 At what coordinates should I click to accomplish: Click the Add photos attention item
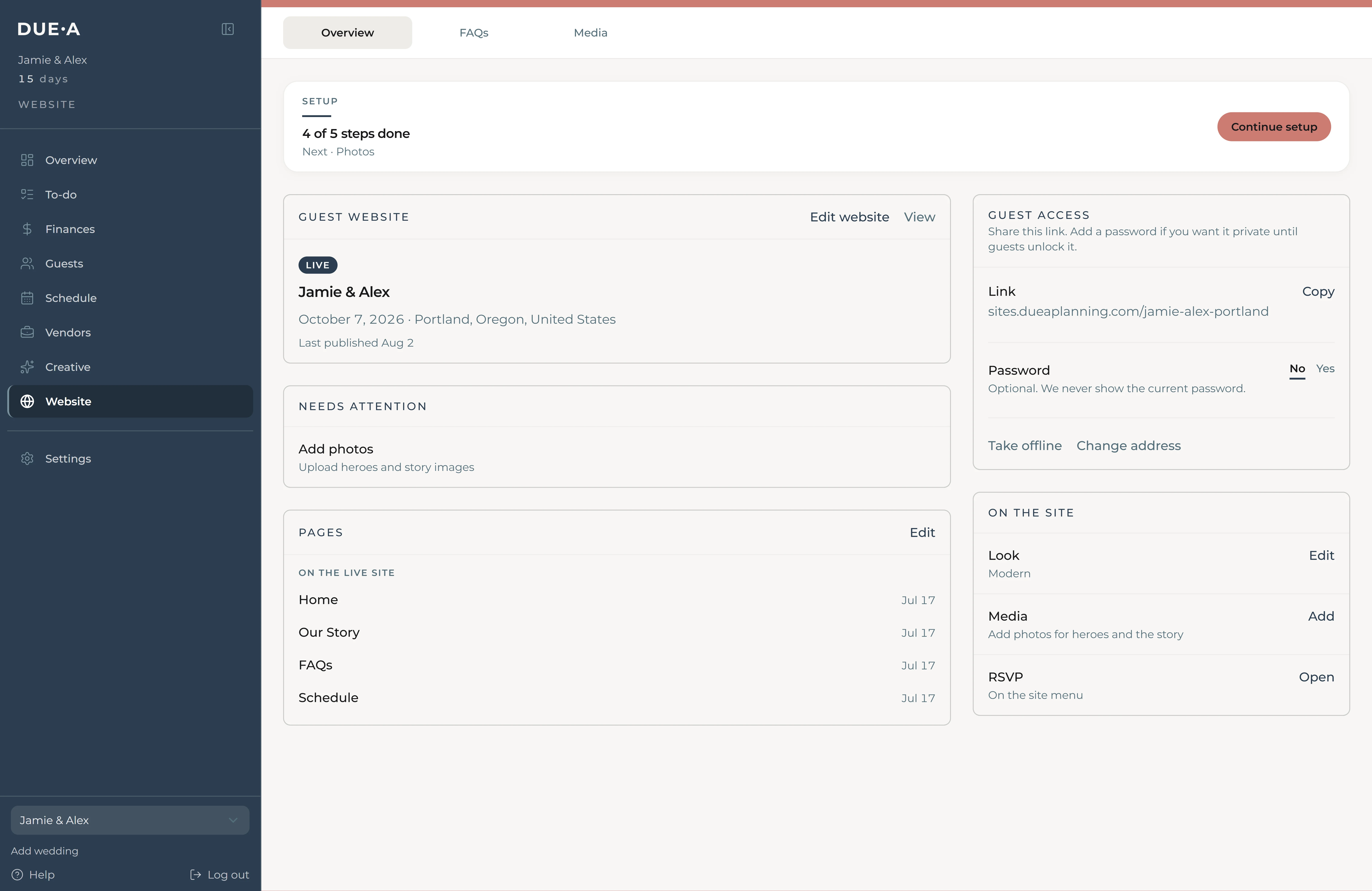617,457
